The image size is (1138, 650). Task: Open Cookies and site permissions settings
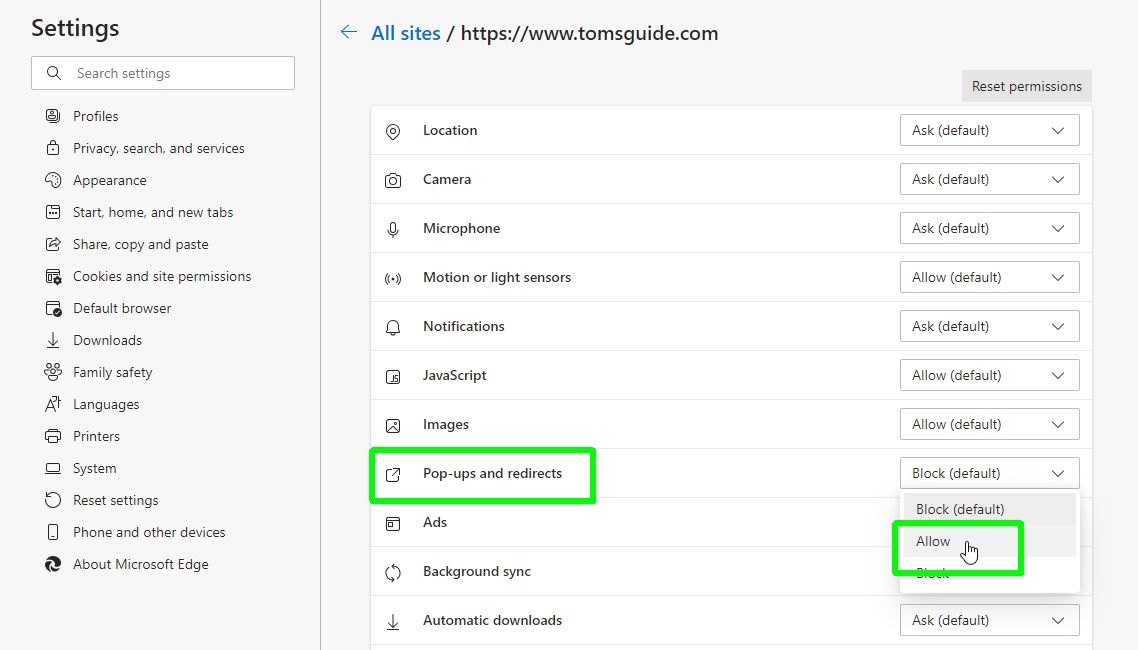click(x=161, y=276)
